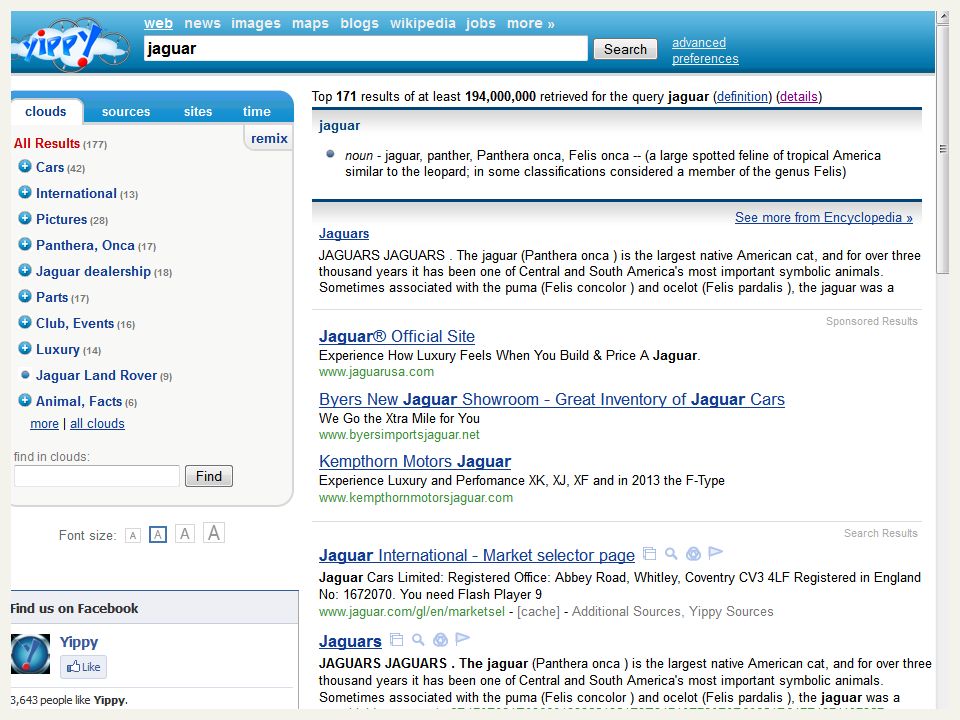
Task: Select All Results in clouds panel
Action: pyautogui.click(x=47, y=143)
